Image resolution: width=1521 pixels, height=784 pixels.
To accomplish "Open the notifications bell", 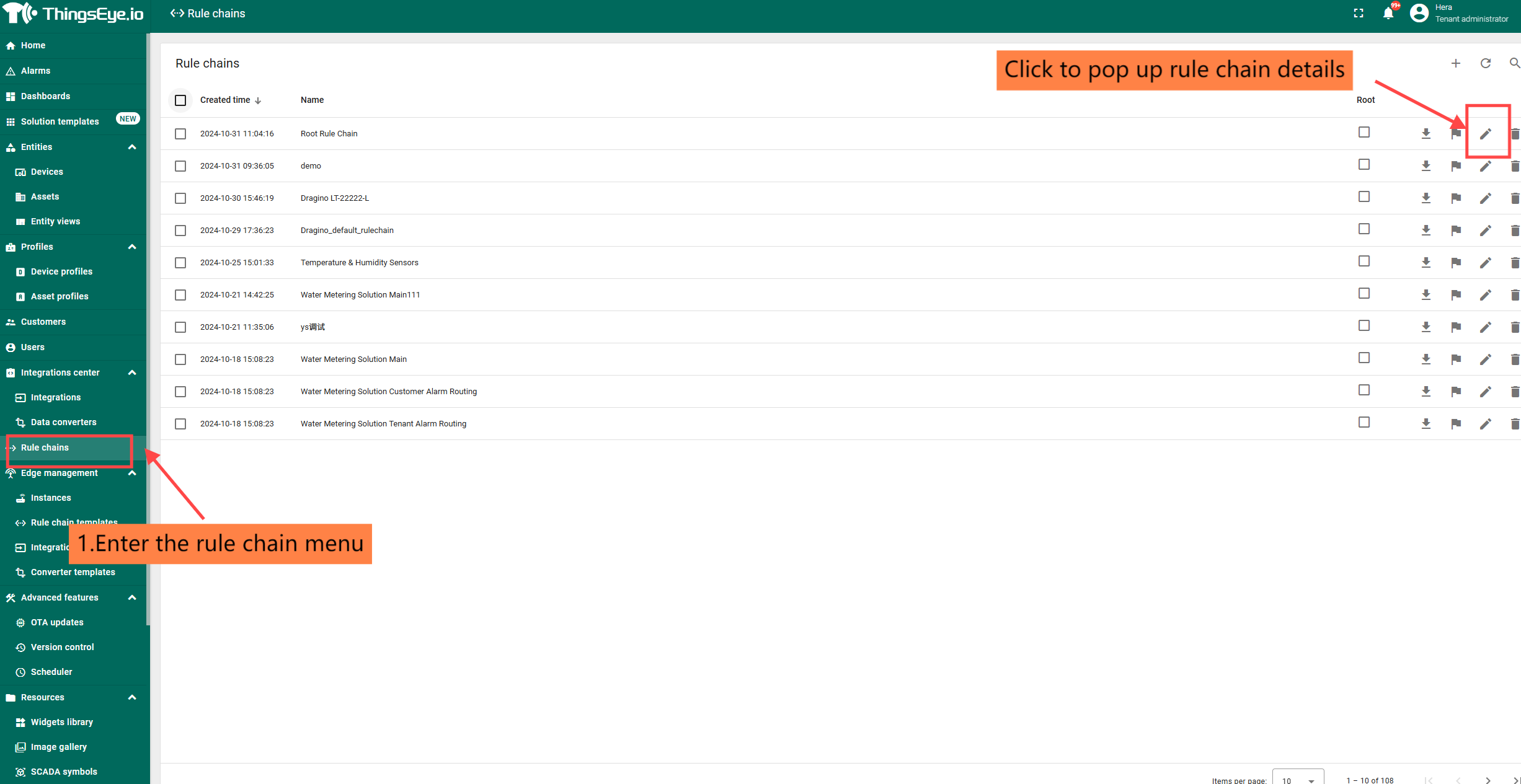I will click(x=1388, y=14).
